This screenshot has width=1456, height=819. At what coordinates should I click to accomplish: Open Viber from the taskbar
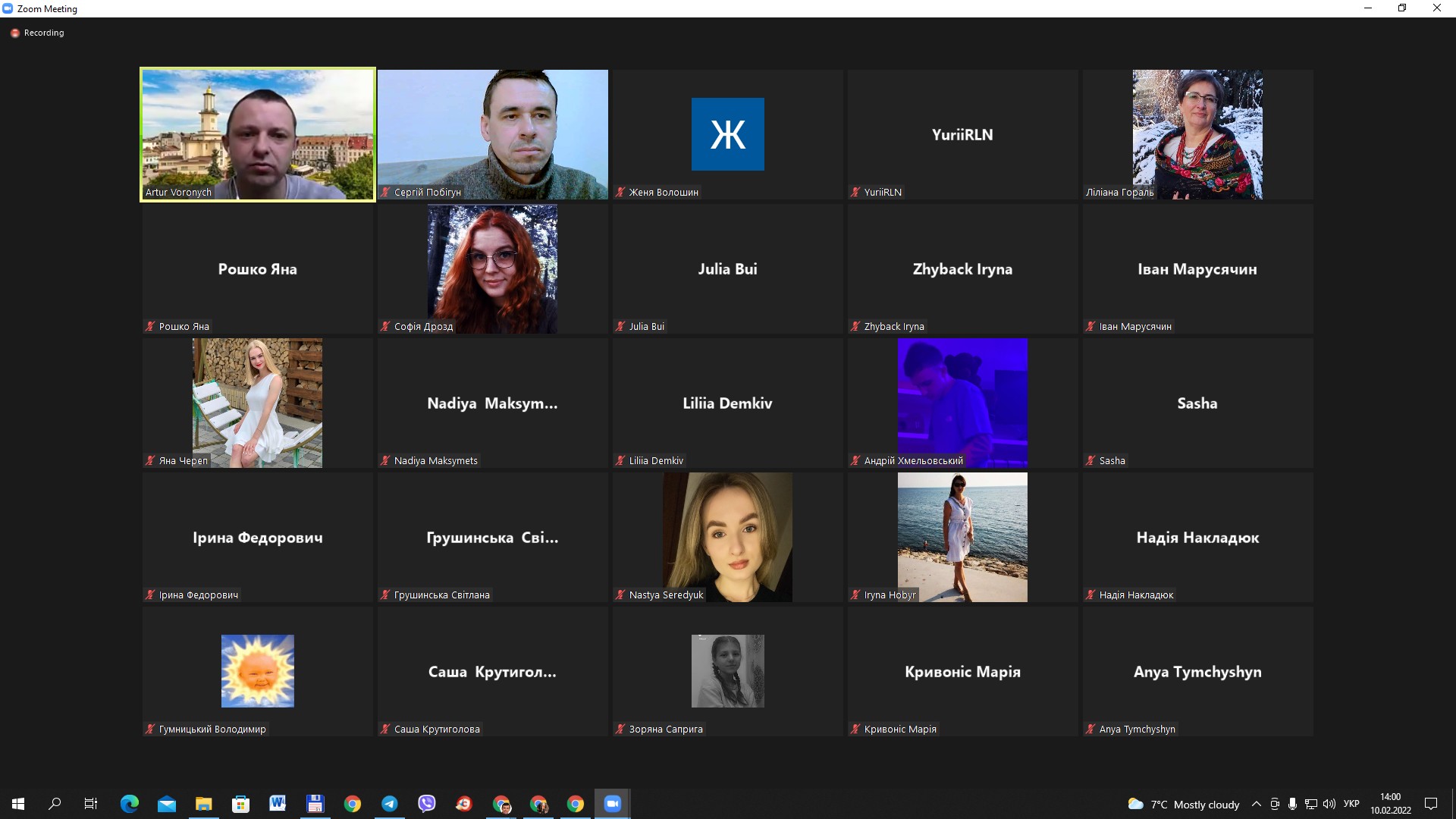[x=427, y=804]
